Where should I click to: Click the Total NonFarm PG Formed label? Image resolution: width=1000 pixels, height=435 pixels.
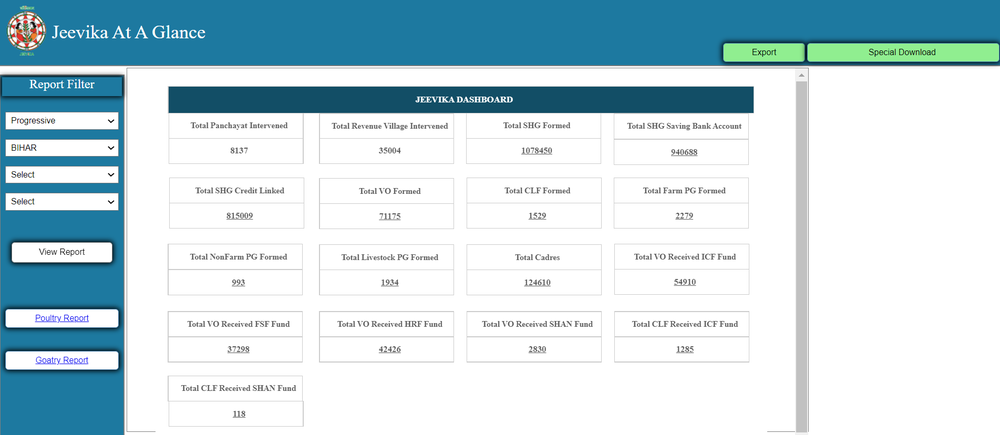pos(238,257)
